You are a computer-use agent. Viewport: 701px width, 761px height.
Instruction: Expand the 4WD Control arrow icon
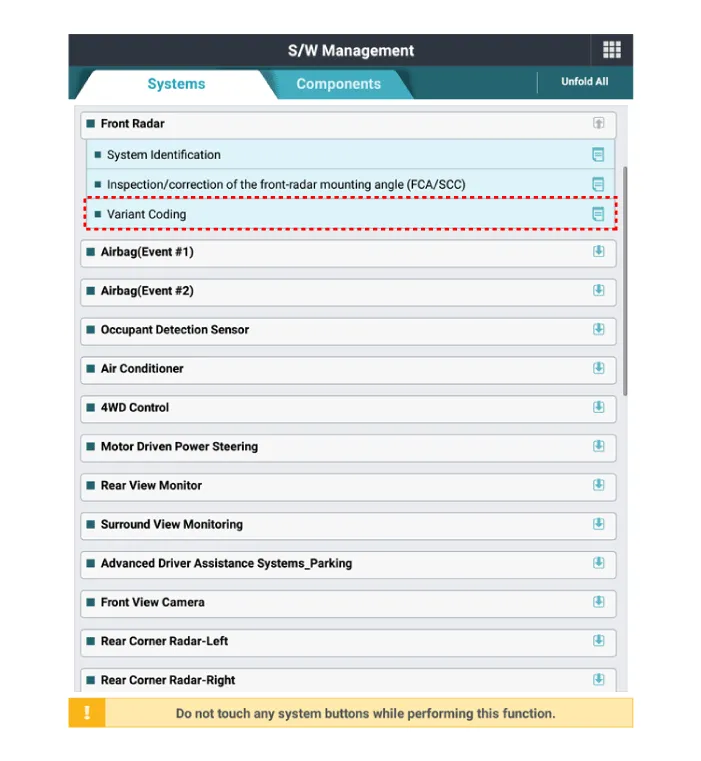coord(598,408)
